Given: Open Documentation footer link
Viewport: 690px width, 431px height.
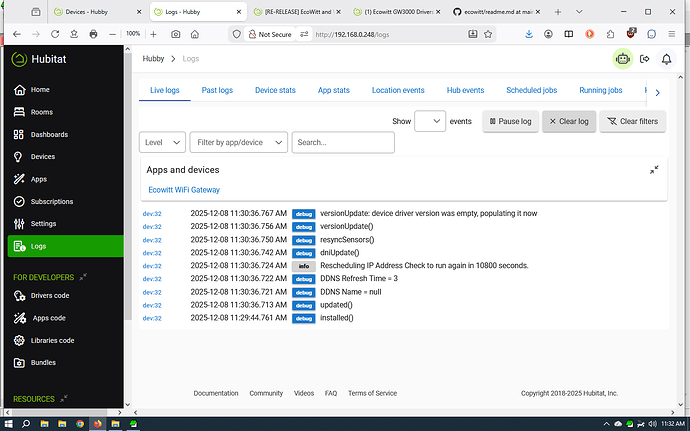Looking at the screenshot, I should pyautogui.click(x=216, y=393).
